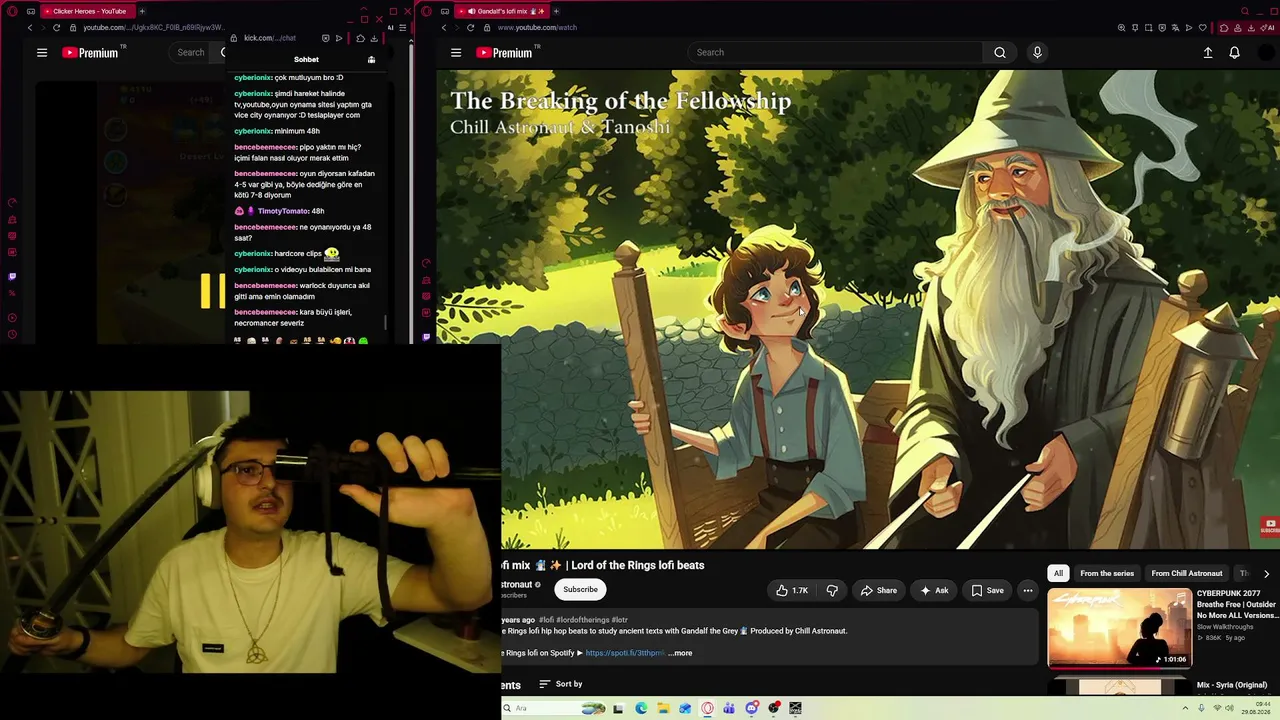Open the gift icon beside Sohbet header
Screen dimensions: 1280x720
[x=371, y=60]
